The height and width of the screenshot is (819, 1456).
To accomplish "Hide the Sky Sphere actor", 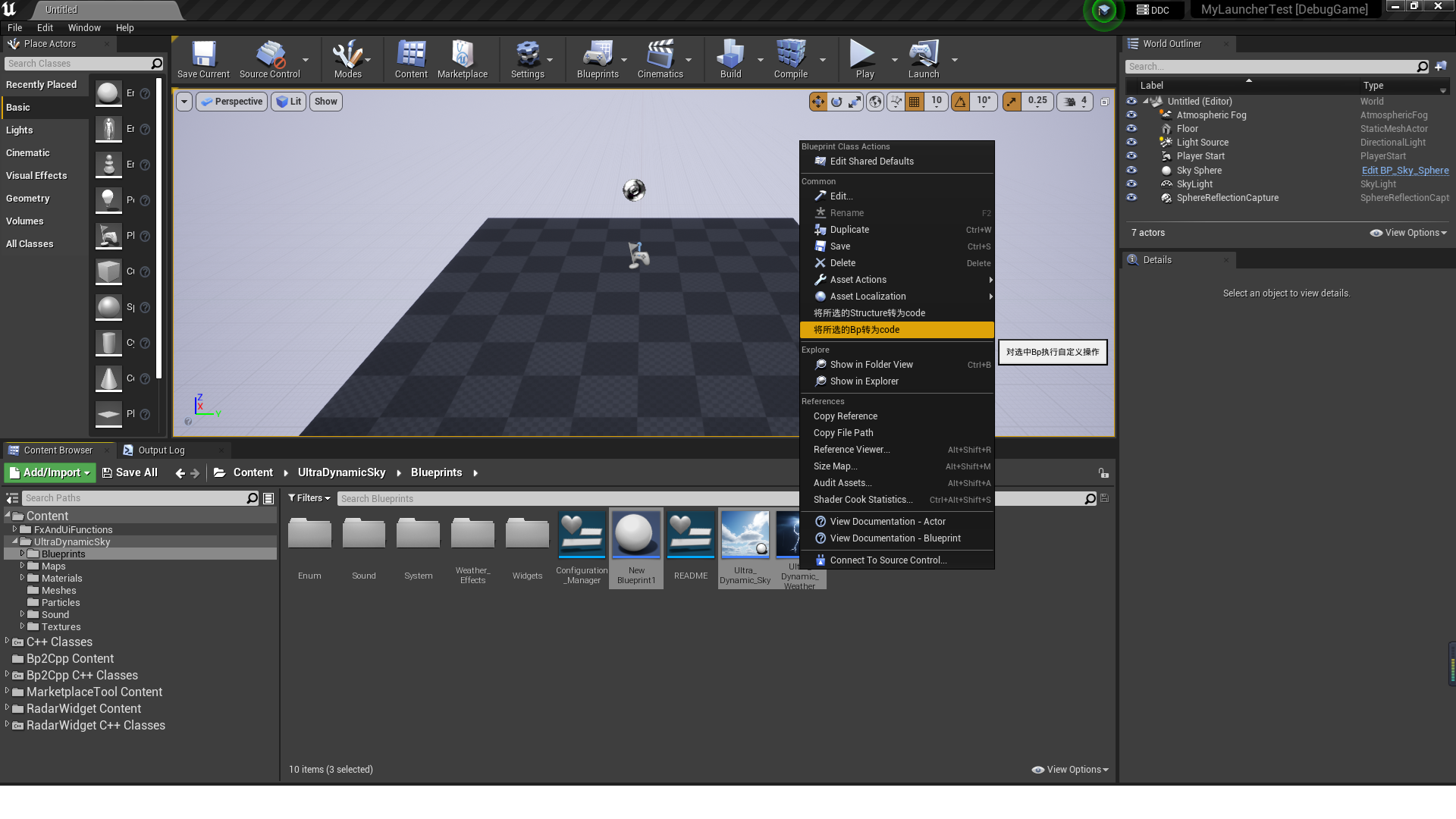I will click(x=1131, y=170).
